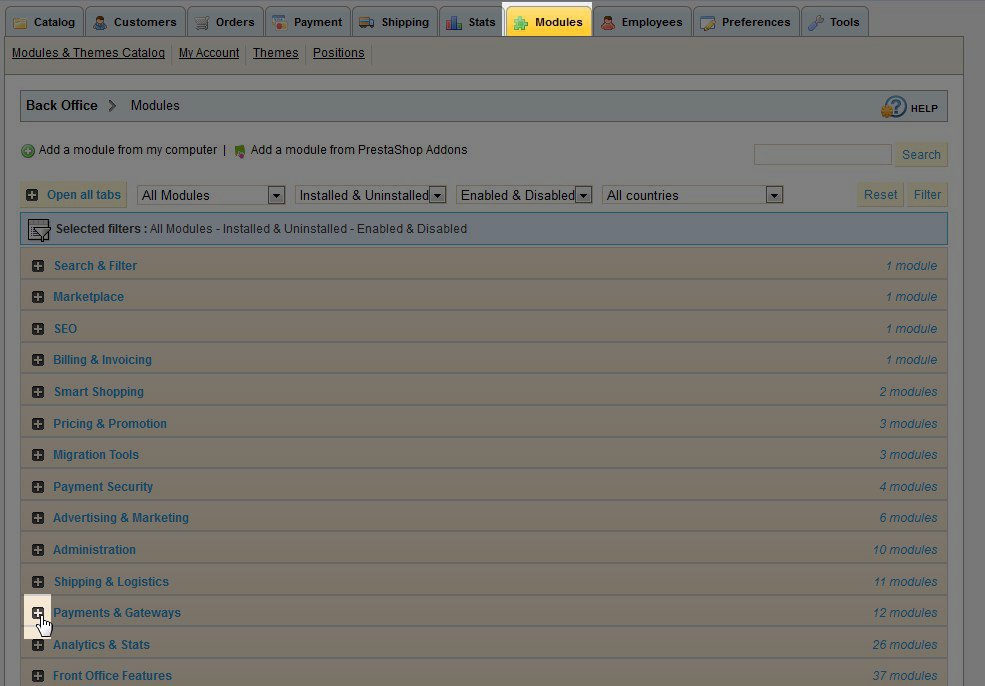985x686 pixels.
Task: Open the Analytics & Stats category link
Action: [101, 645]
